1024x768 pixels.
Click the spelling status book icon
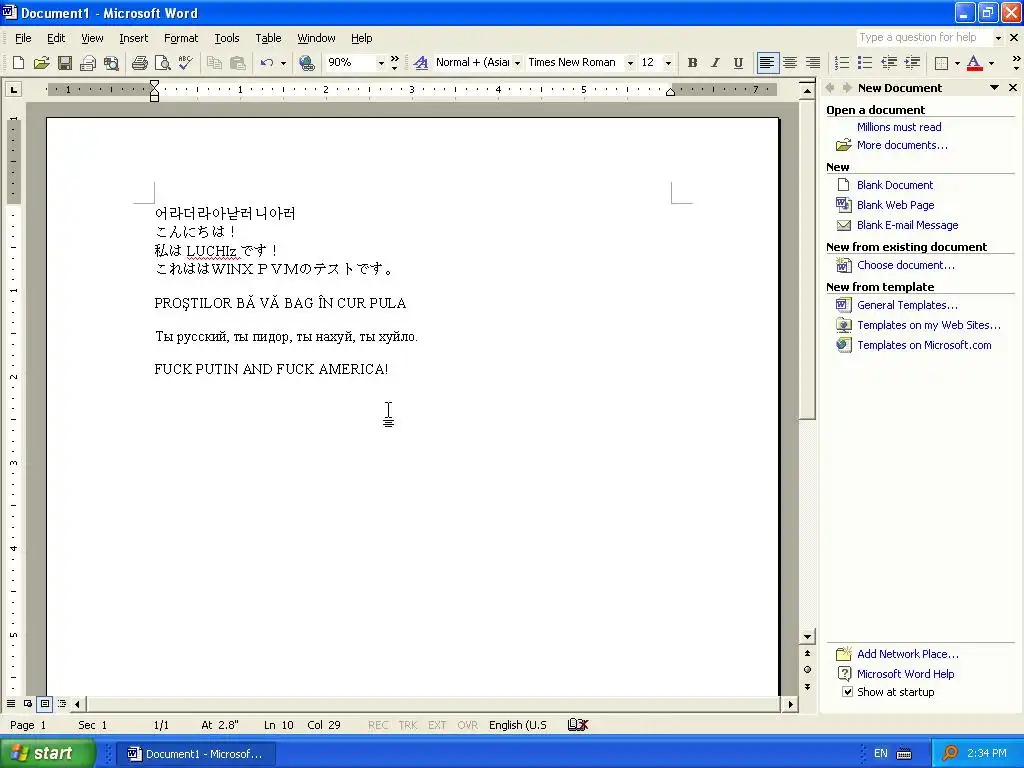click(x=578, y=725)
